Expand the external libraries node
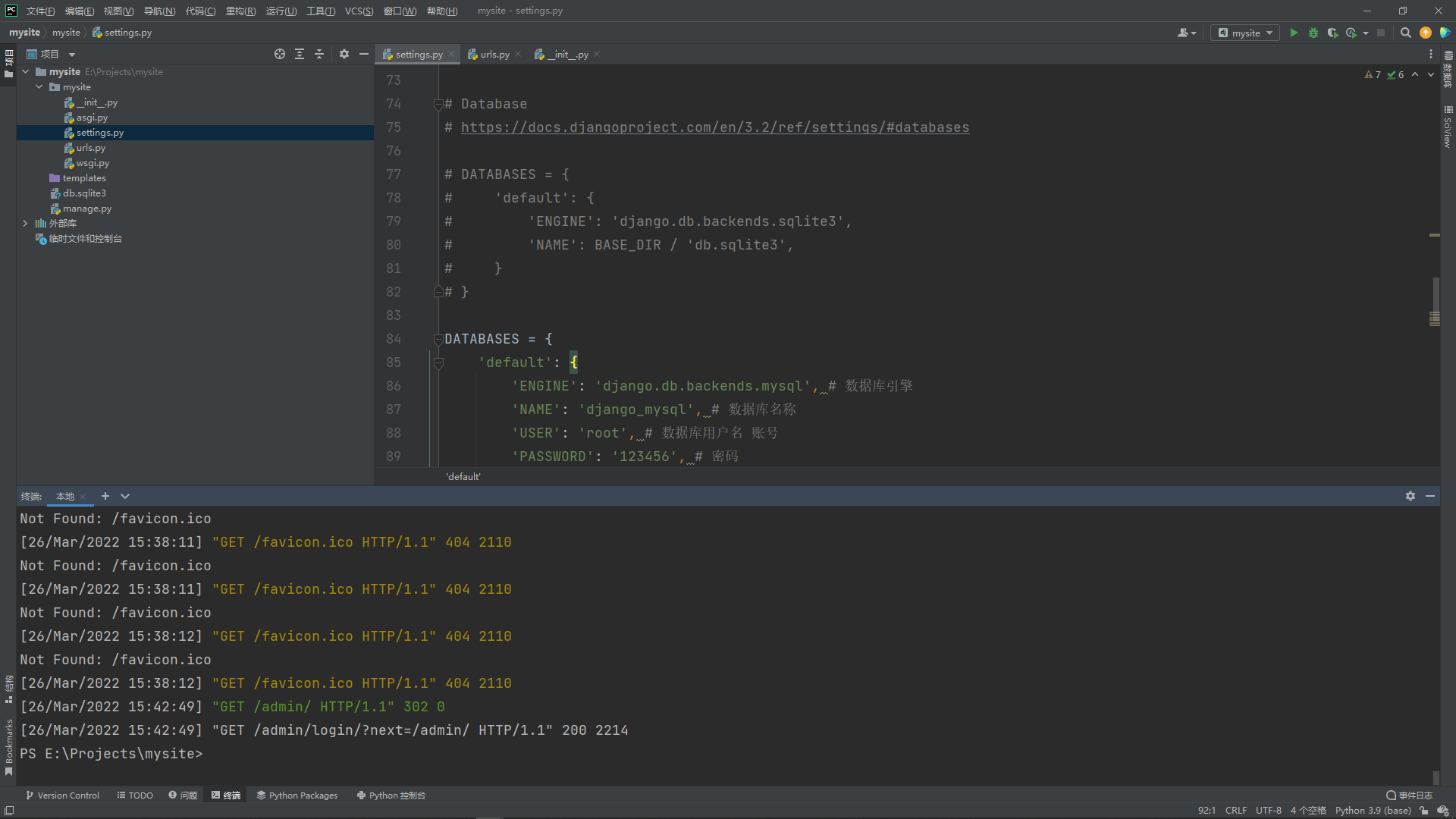1456x819 pixels. point(26,223)
